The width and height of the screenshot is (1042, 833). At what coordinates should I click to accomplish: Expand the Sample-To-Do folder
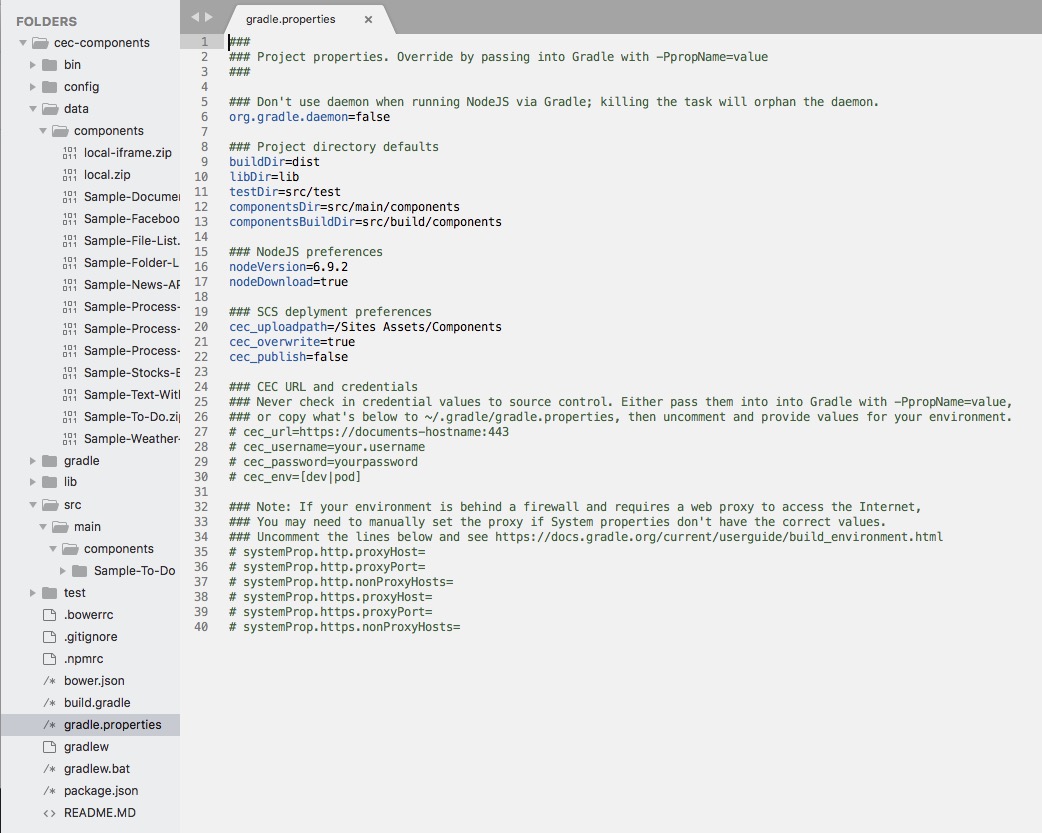[x=63, y=571]
